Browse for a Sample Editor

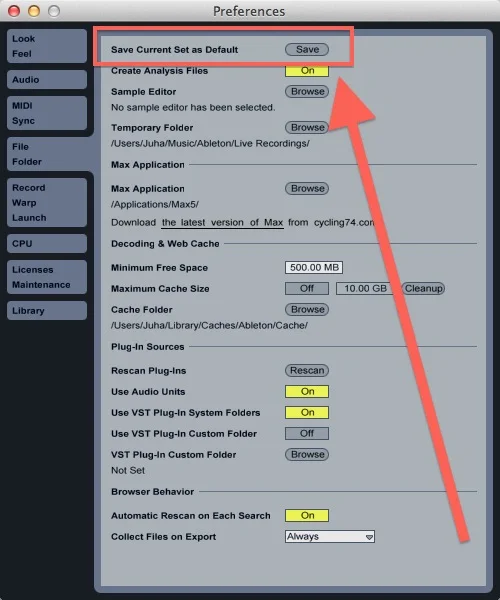pyautogui.click(x=307, y=91)
